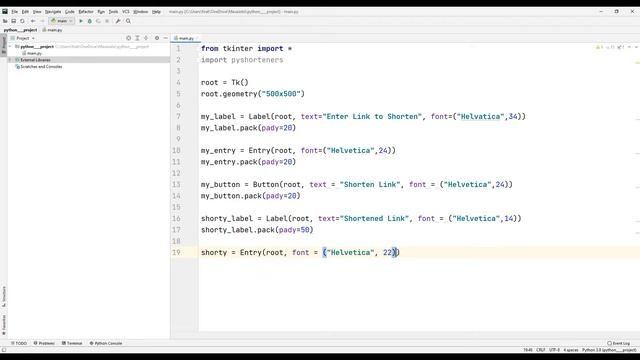Click main.py in the breadcrumb bar

tap(53, 30)
